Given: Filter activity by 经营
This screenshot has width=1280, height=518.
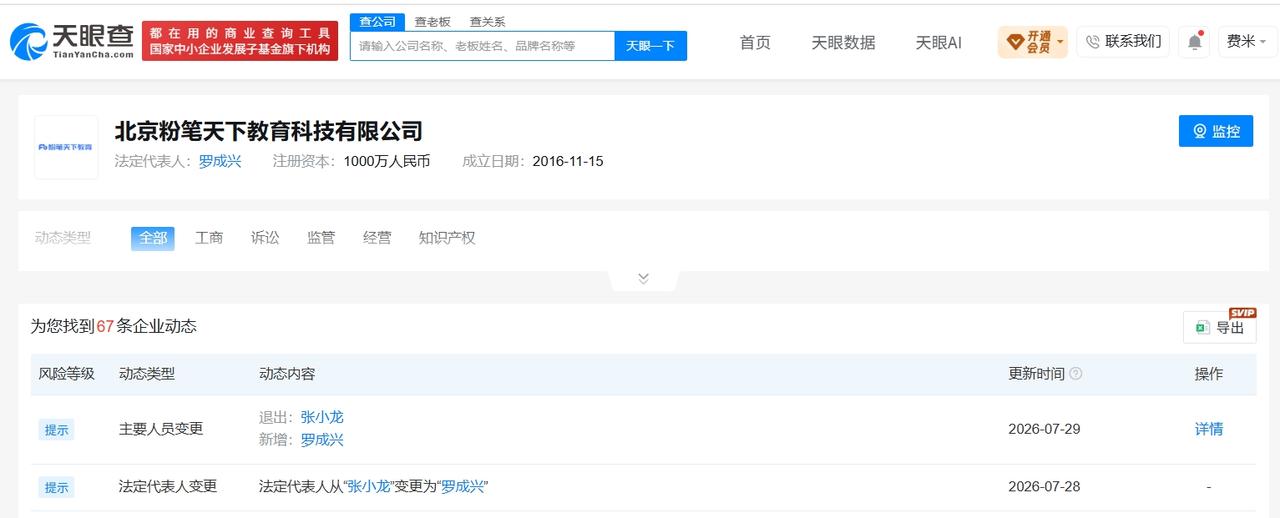Looking at the screenshot, I should click(377, 238).
